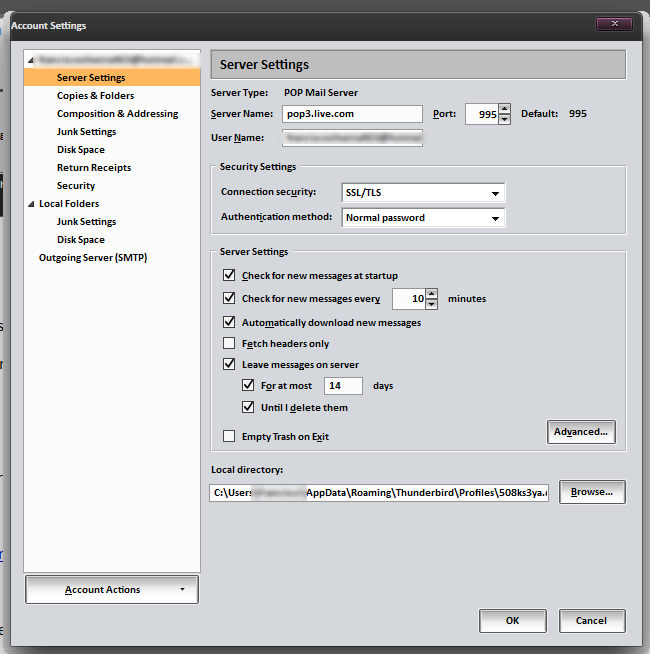Decrease check interval minutes with down arrow
This screenshot has height=654, width=650.
pyautogui.click(x=431, y=304)
